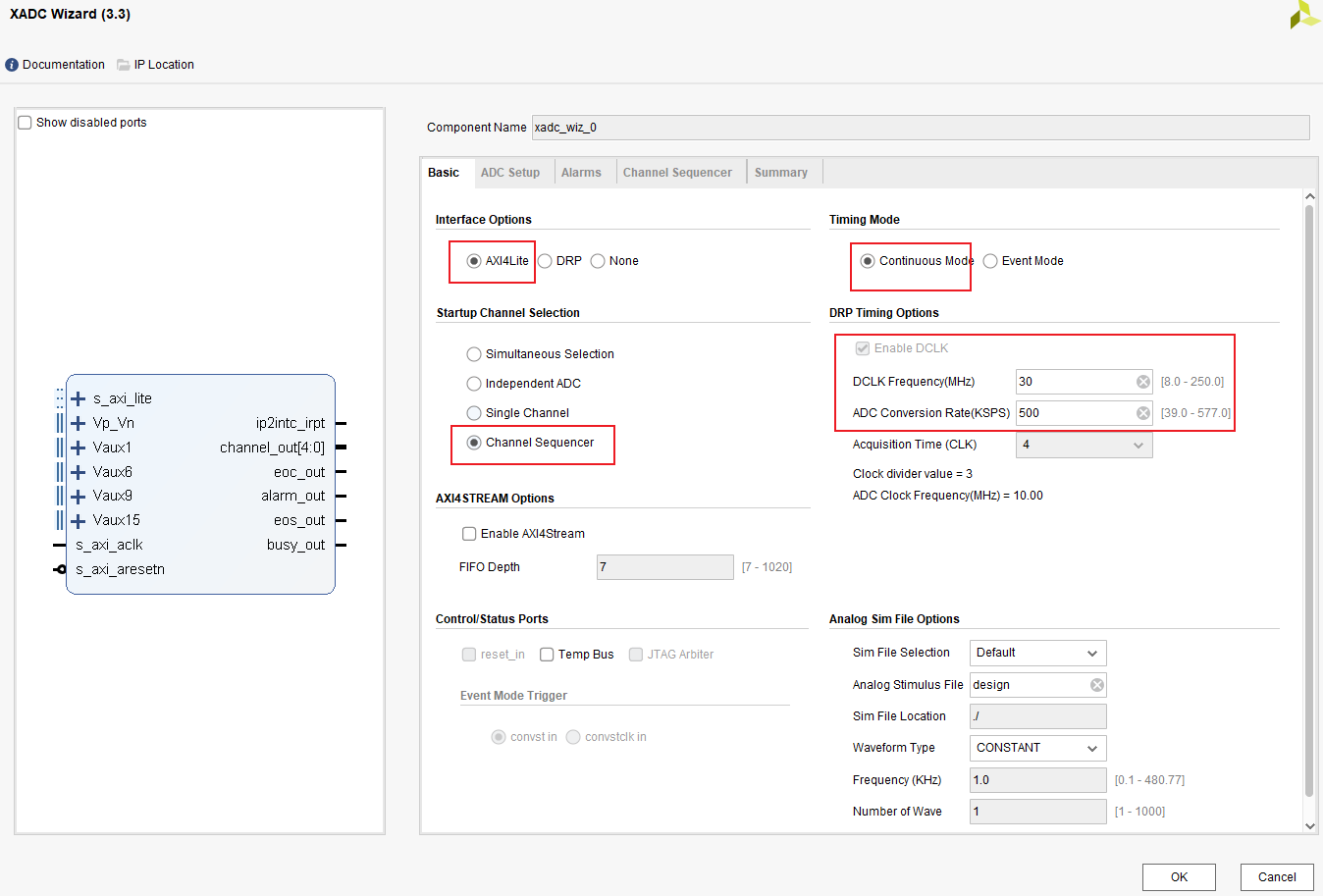Viewport: 1323px width, 896px height.
Task: Open the Alarms tab
Action: (581, 173)
